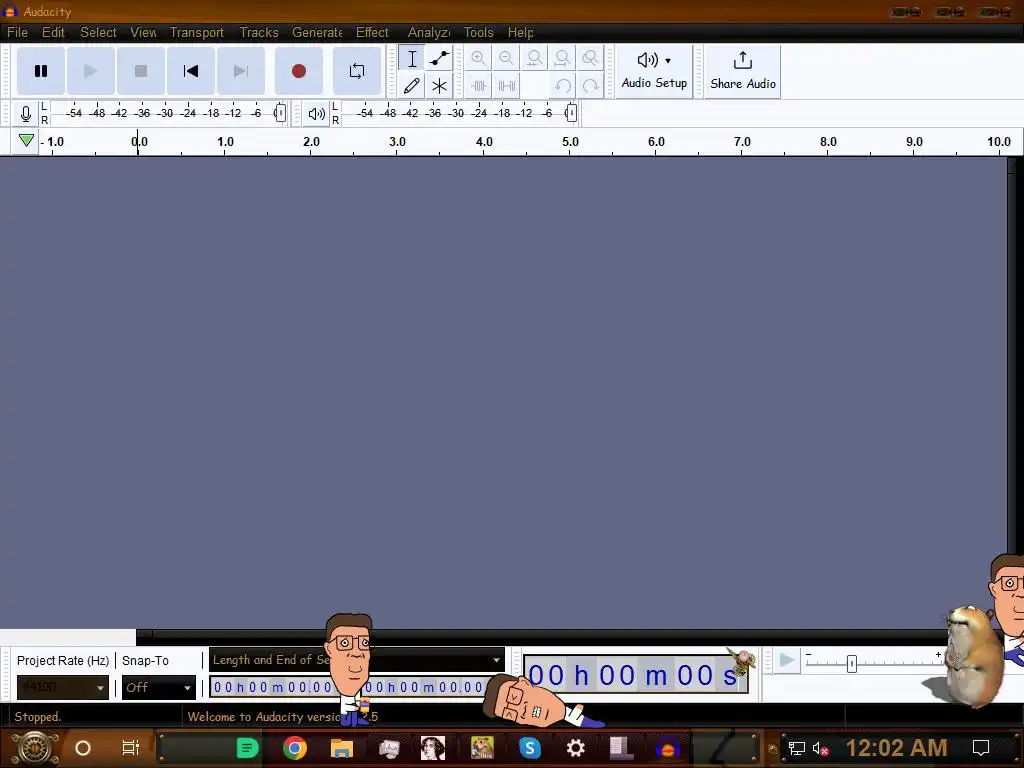Open the Tools menu

point(478,32)
